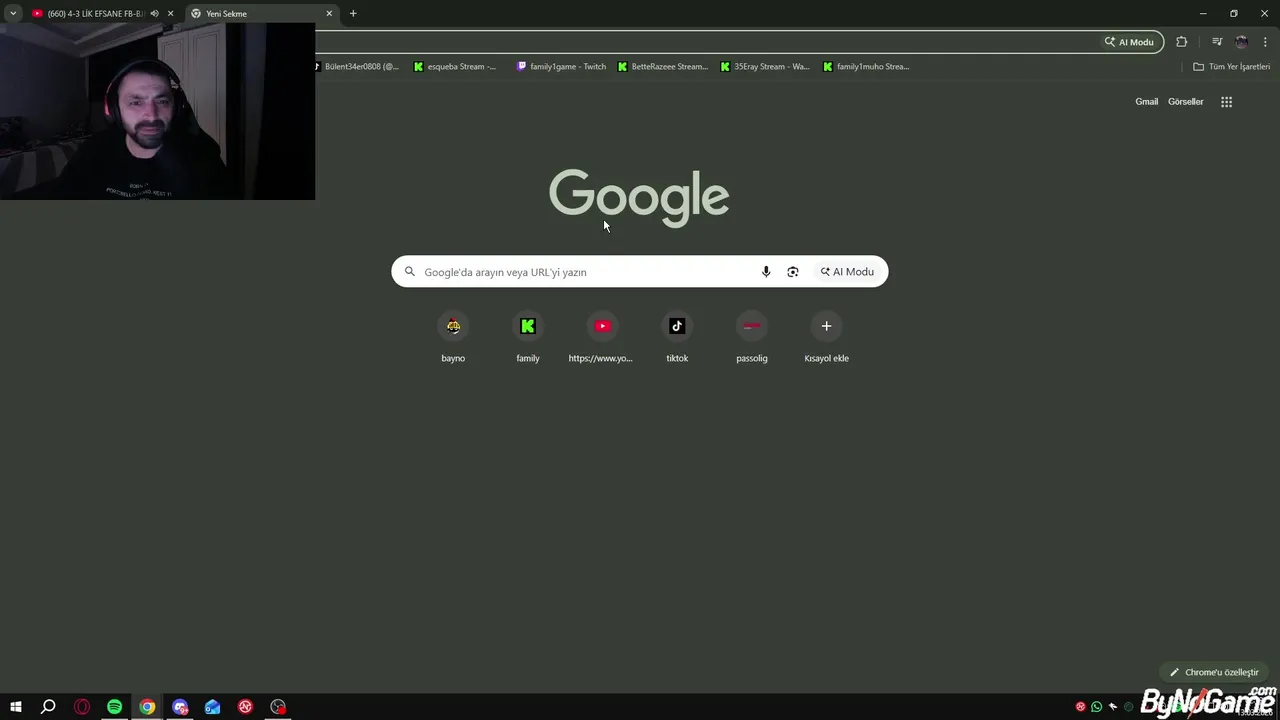Open the esqueba Stream bookmark
This screenshot has height=720, width=1280.
456,67
